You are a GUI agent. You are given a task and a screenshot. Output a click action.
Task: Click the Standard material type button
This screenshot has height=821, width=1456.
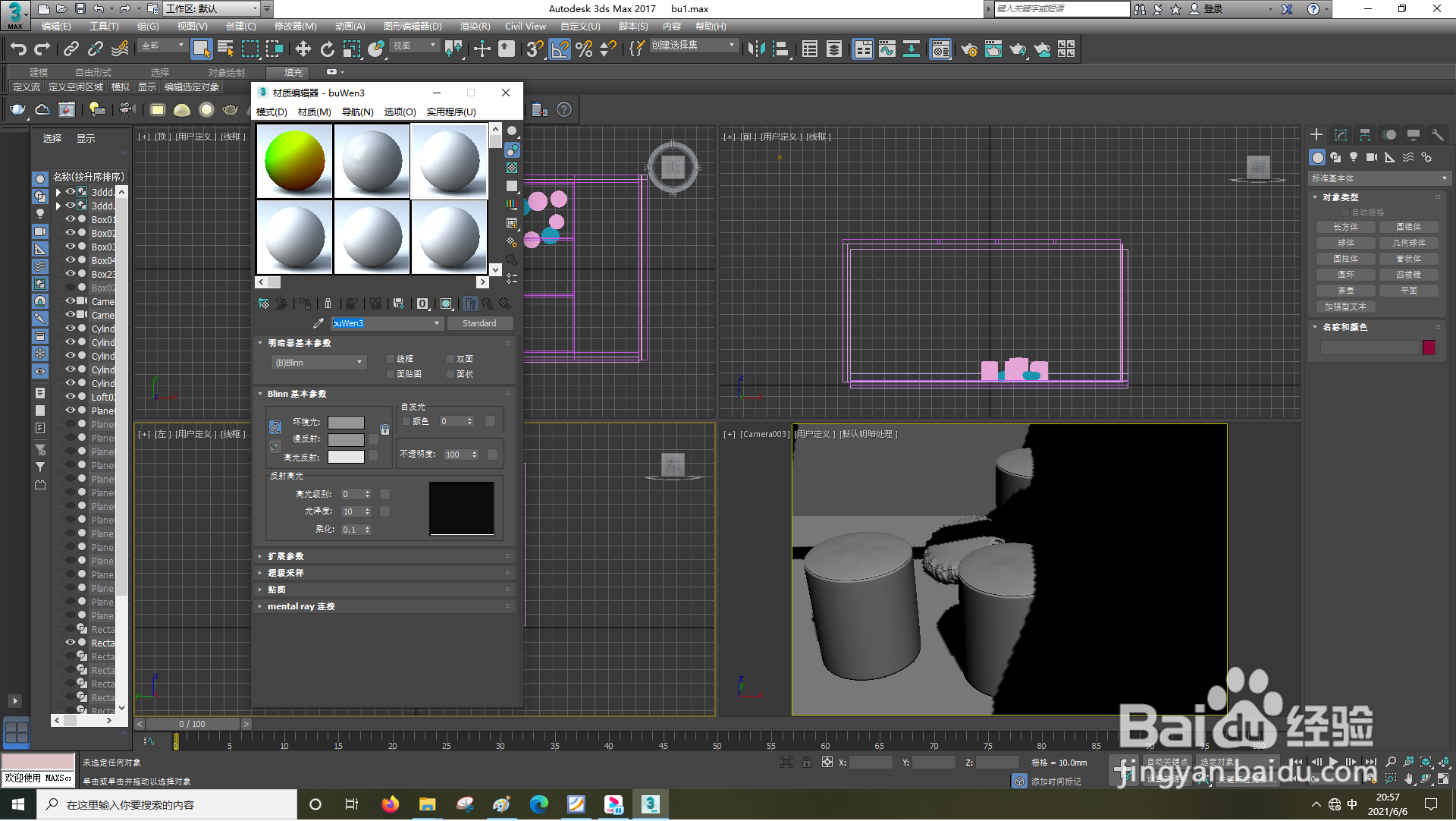click(479, 324)
